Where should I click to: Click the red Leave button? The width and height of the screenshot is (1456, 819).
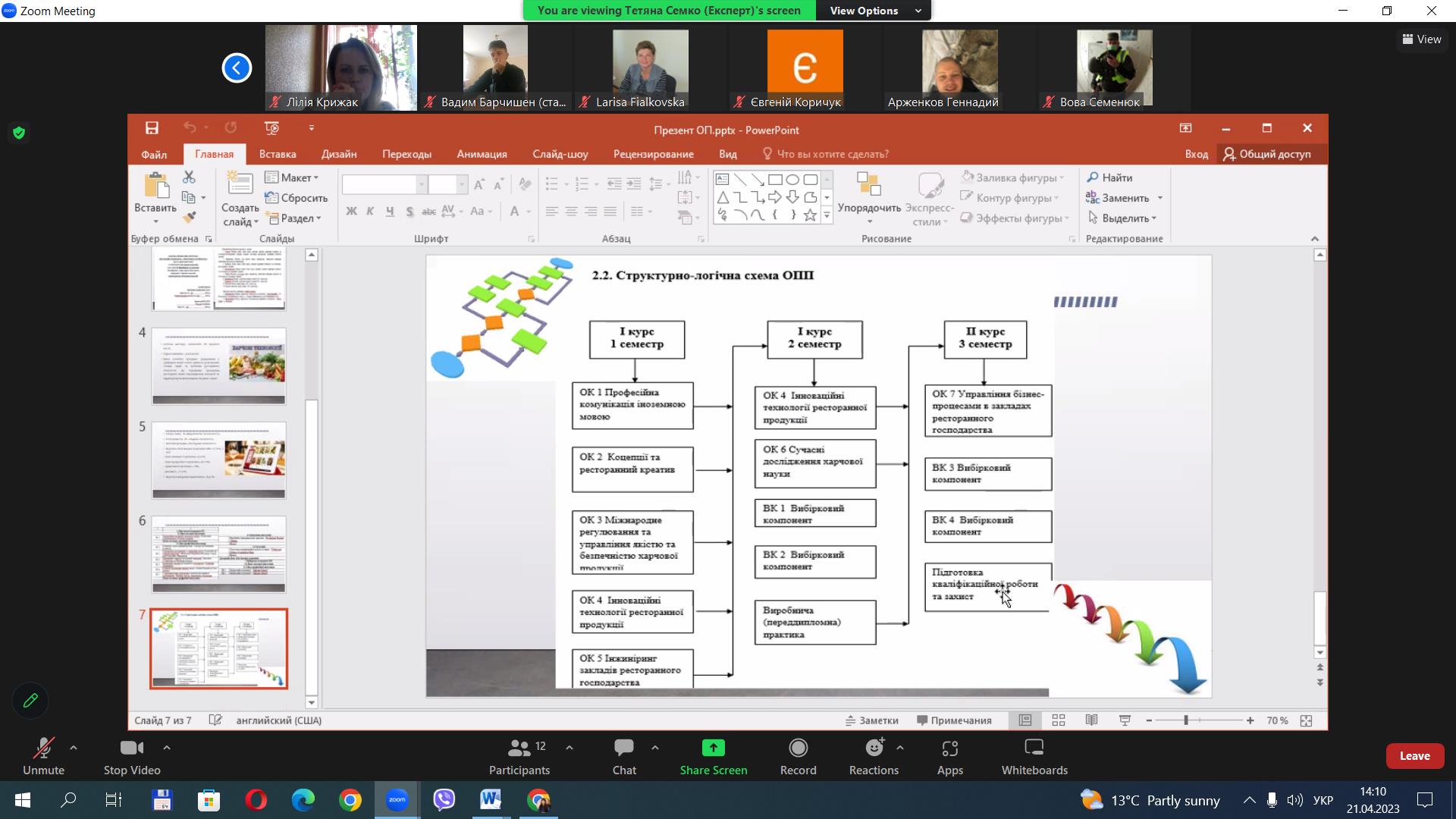1414,756
